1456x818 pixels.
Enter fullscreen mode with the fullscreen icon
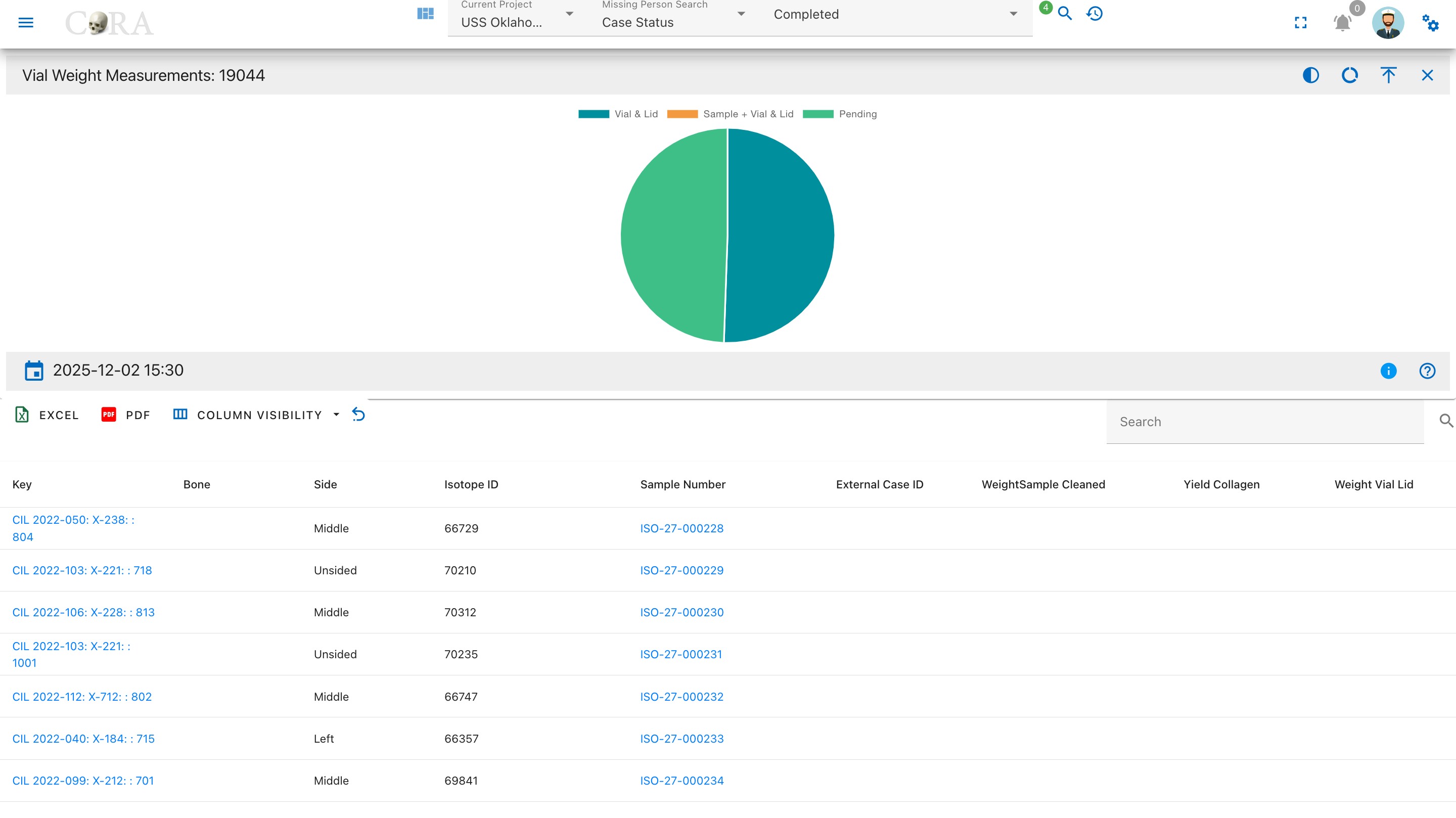[1301, 23]
